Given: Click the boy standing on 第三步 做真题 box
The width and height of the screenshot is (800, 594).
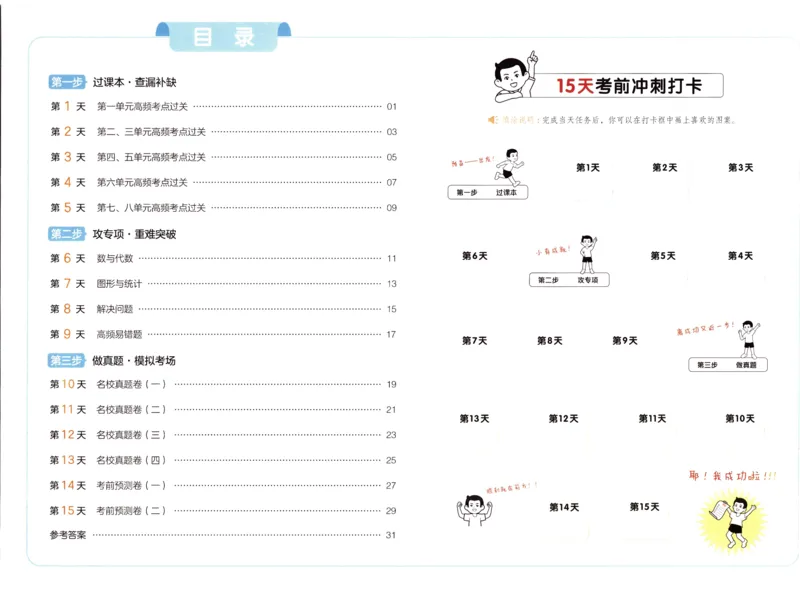Looking at the screenshot, I should 748,337.
